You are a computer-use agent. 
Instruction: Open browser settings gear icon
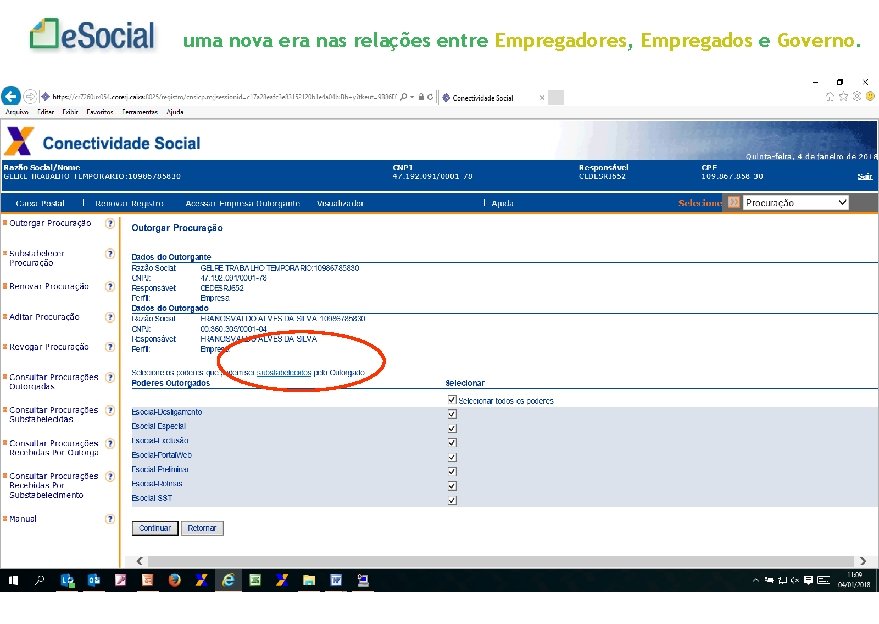pos(857,96)
